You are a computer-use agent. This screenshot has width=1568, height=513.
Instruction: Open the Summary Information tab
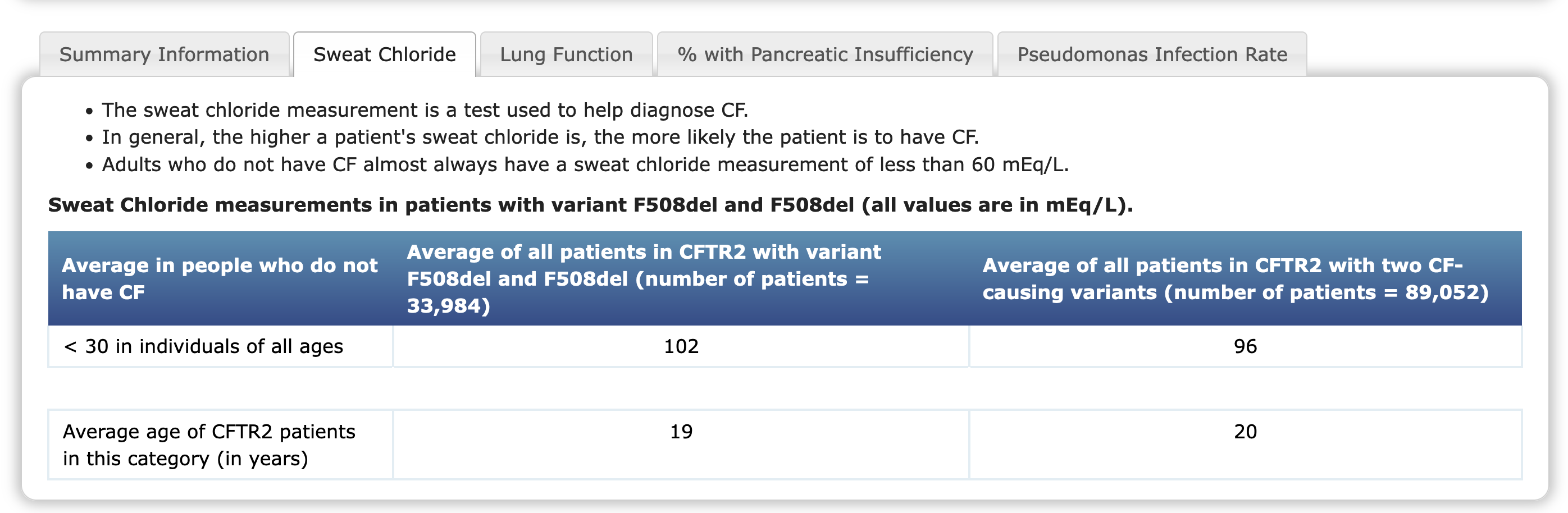(165, 55)
